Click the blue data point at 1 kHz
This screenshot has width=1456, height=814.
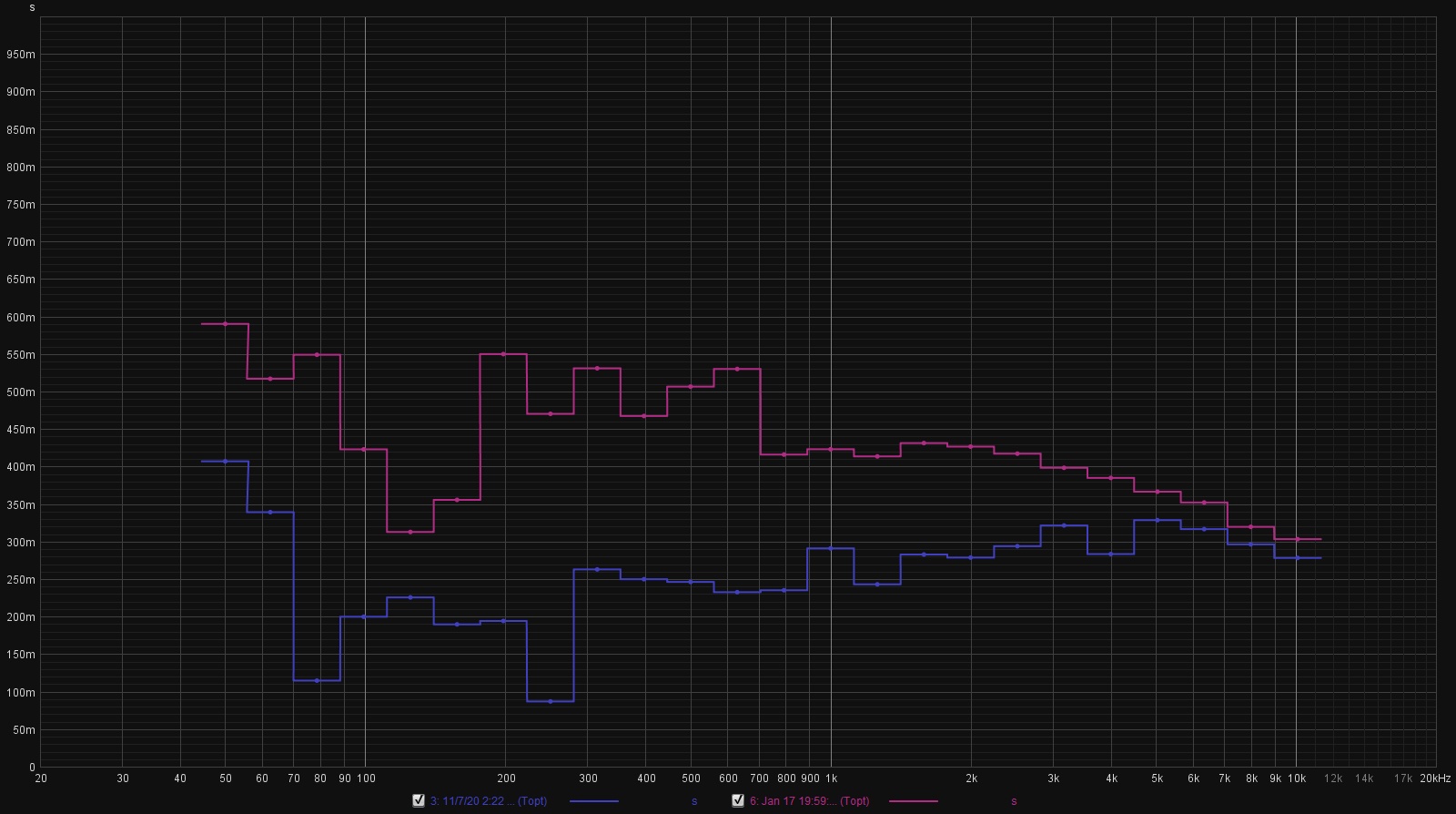coord(831,549)
